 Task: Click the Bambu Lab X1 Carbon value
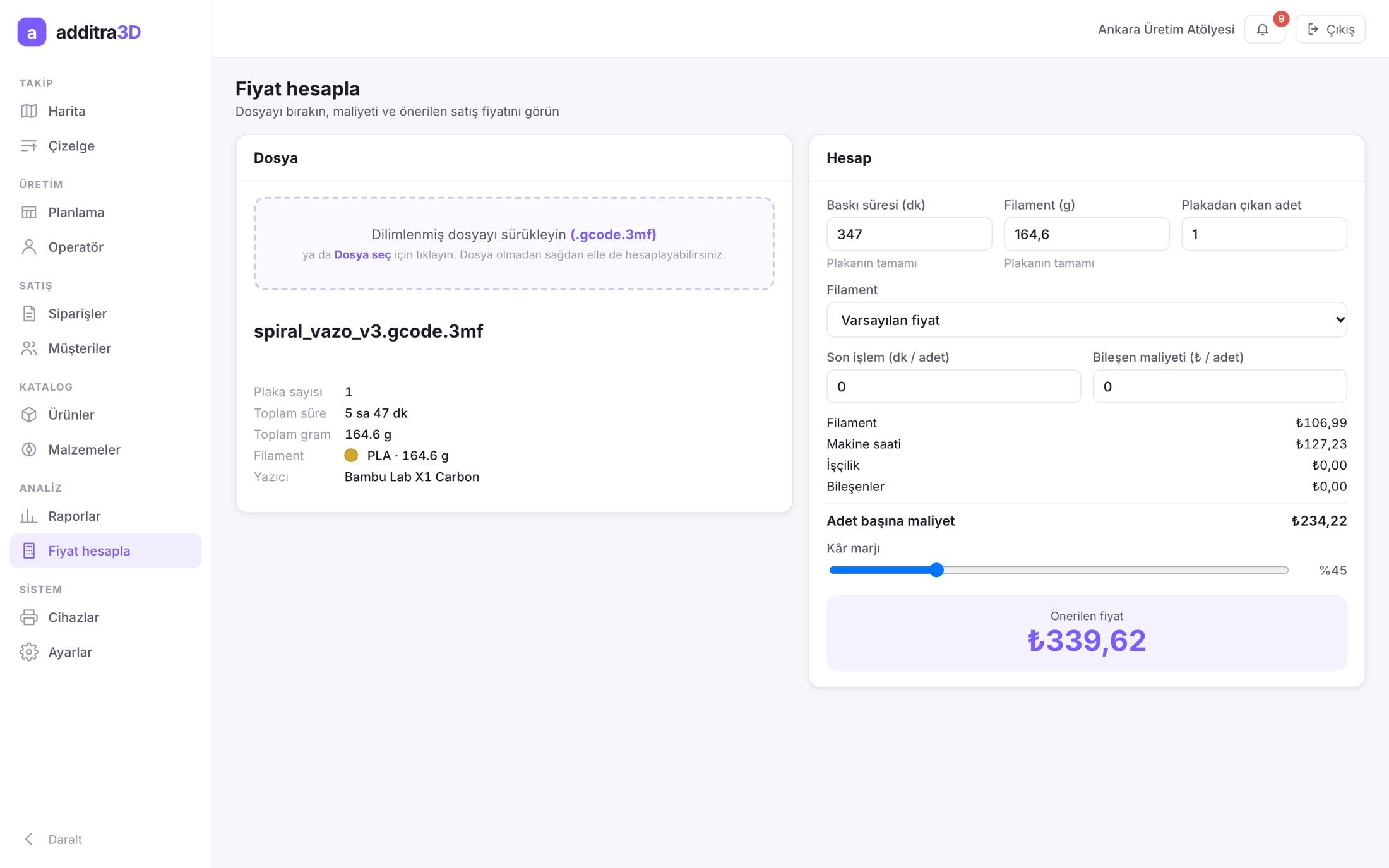pyautogui.click(x=412, y=477)
